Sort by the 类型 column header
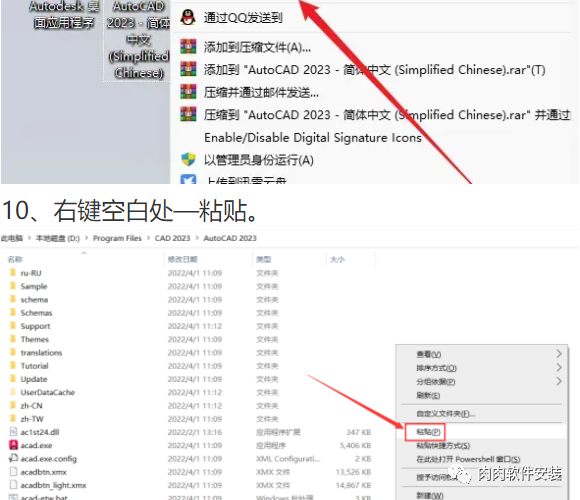 click(264, 259)
